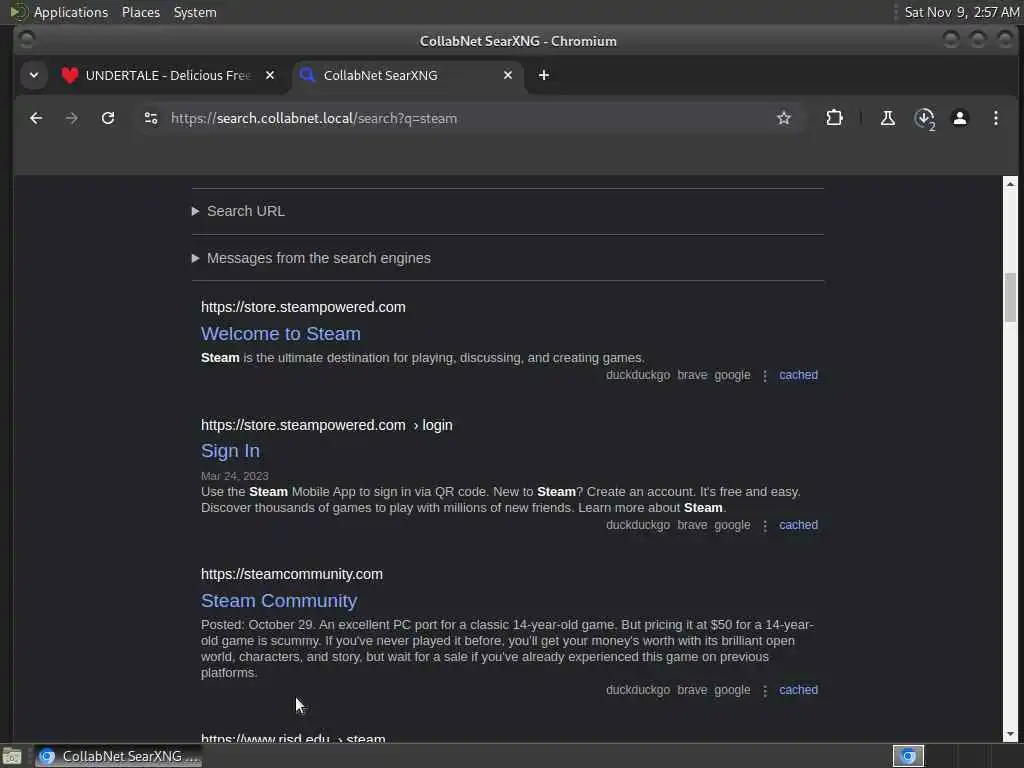Select CollabNet SearXNG taskbar window button
This screenshot has height=768, width=1024.
pyautogui.click(x=118, y=756)
